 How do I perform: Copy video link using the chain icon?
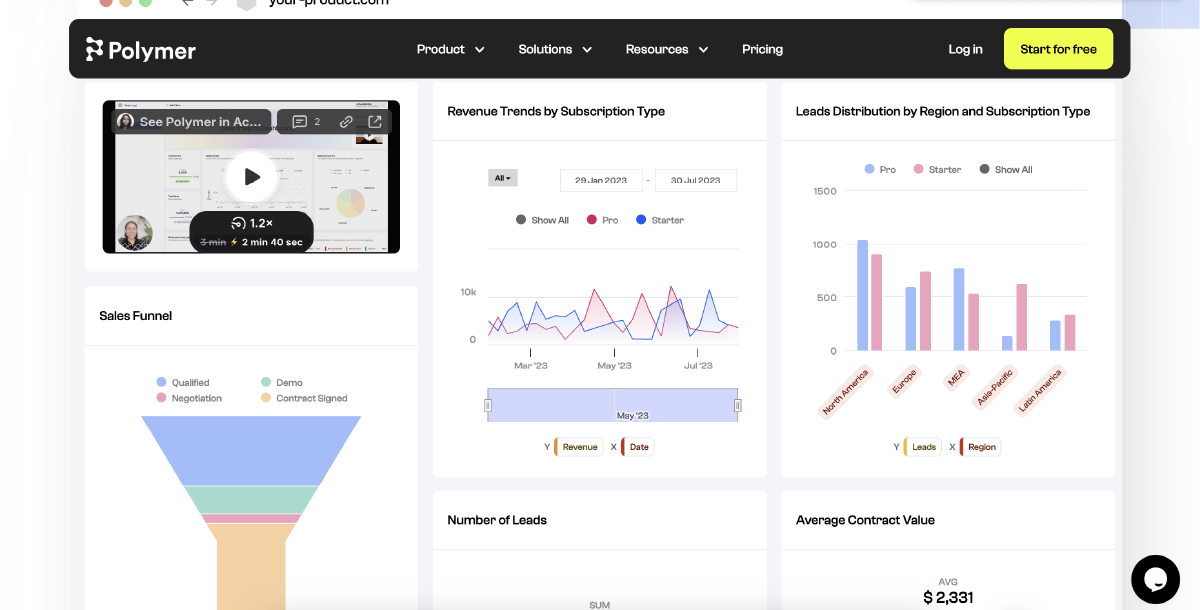coord(346,122)
